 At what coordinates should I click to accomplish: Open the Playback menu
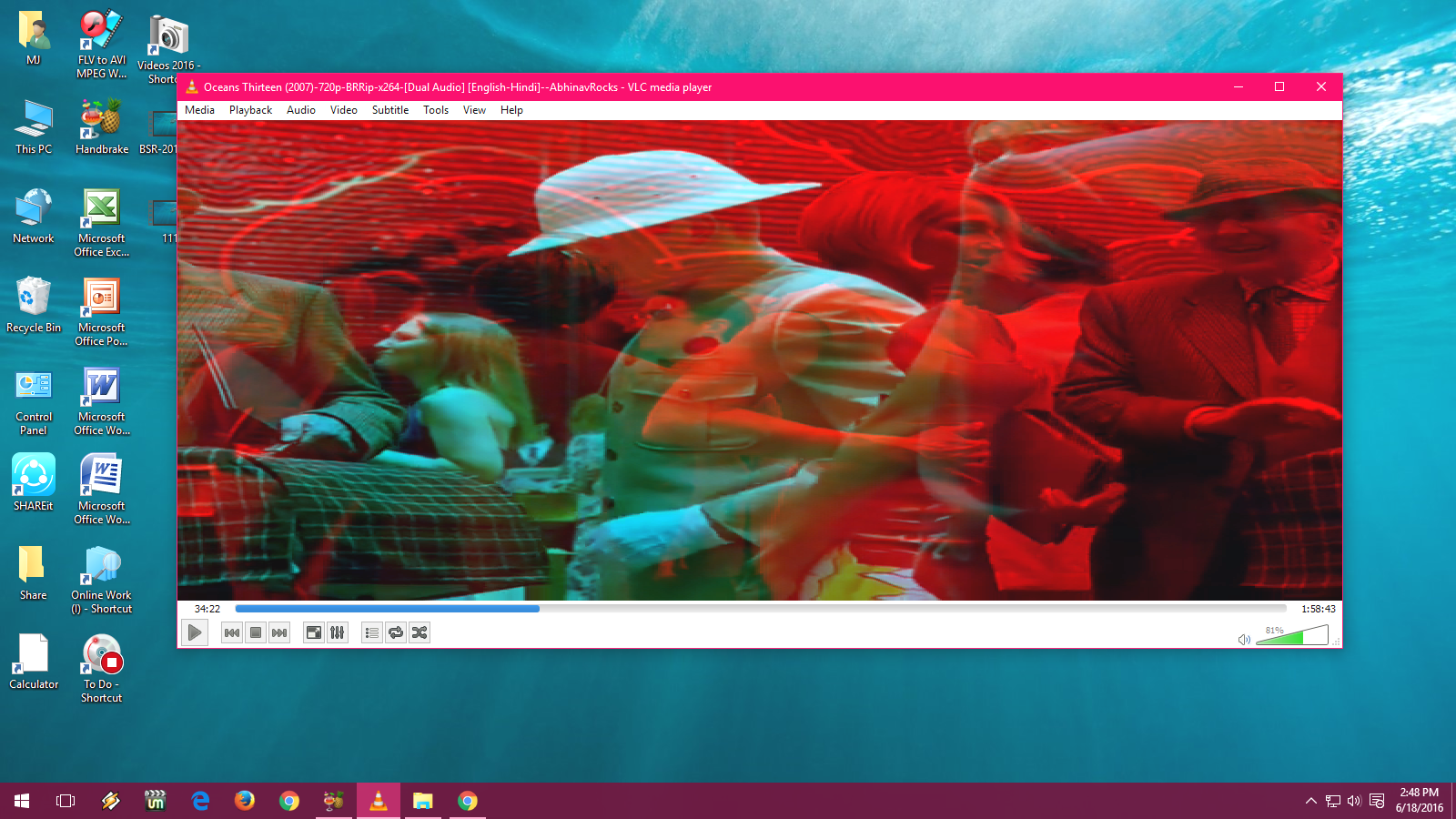tap(250, 110)
